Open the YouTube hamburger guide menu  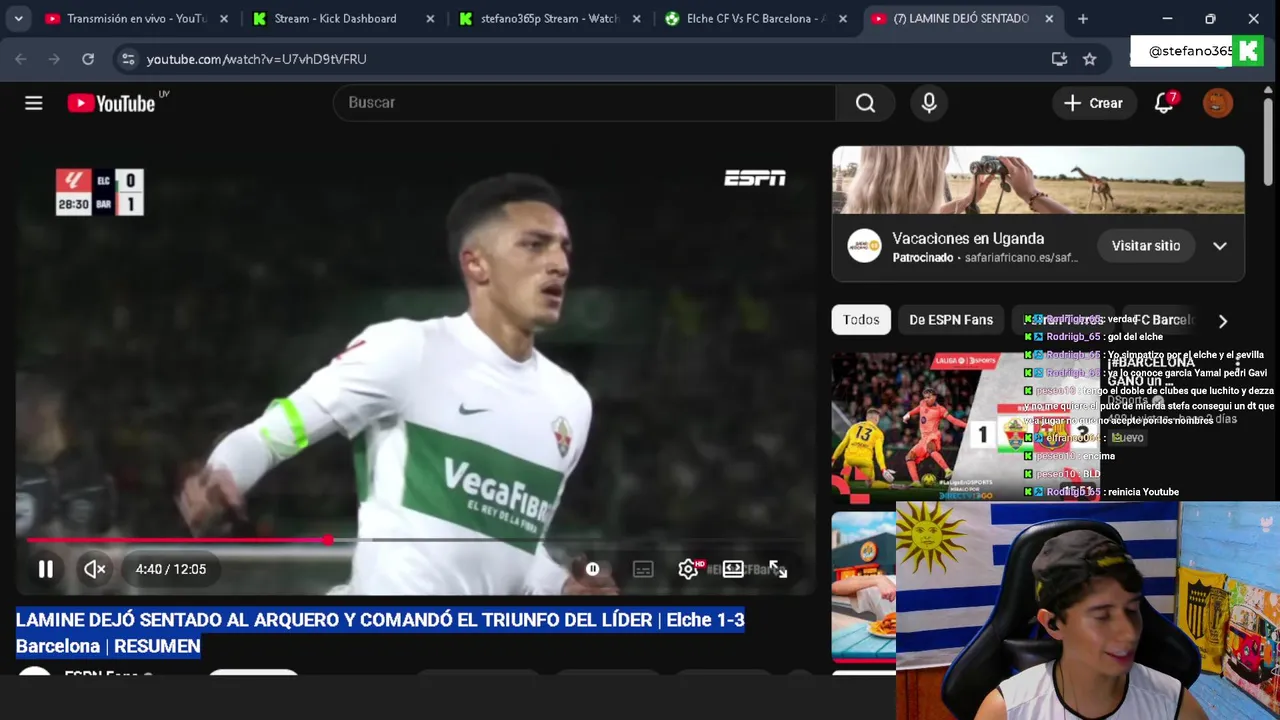click(34, 103)
